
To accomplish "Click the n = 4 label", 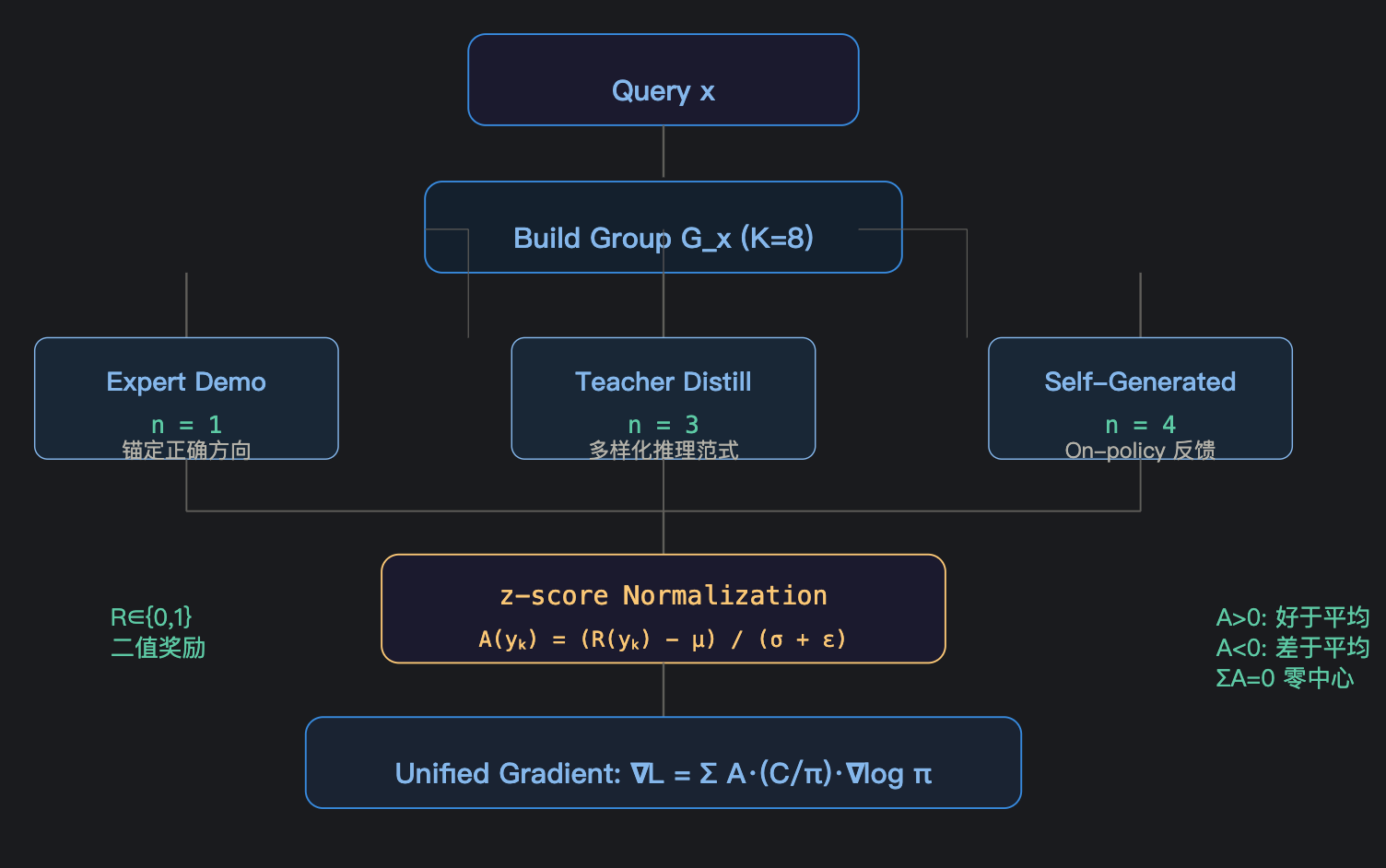I will [x=1140, y=425].
